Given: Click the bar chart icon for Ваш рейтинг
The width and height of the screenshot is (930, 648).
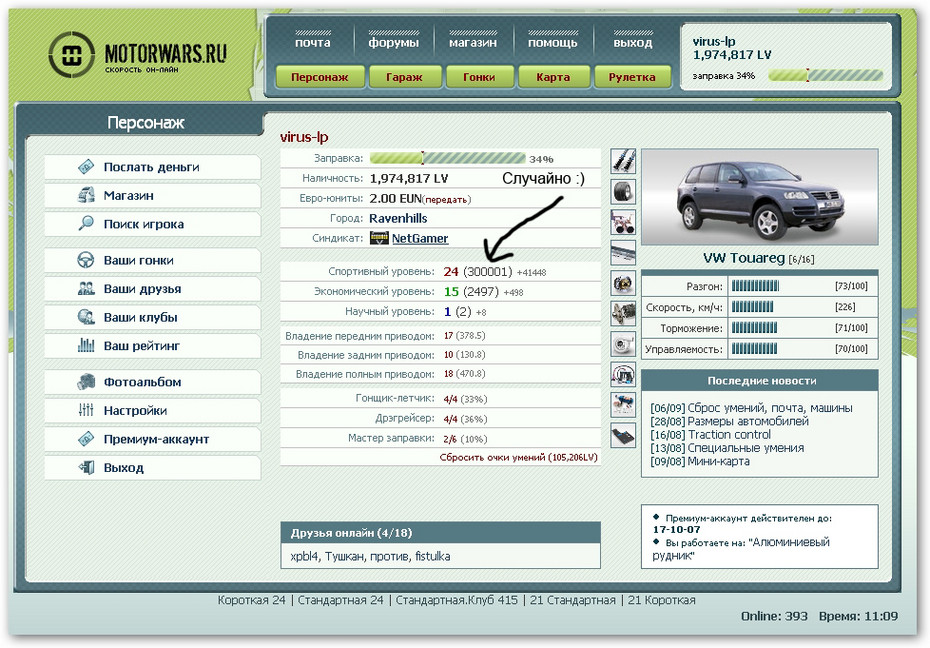Looking at the screenshot, I should point(86,346).
